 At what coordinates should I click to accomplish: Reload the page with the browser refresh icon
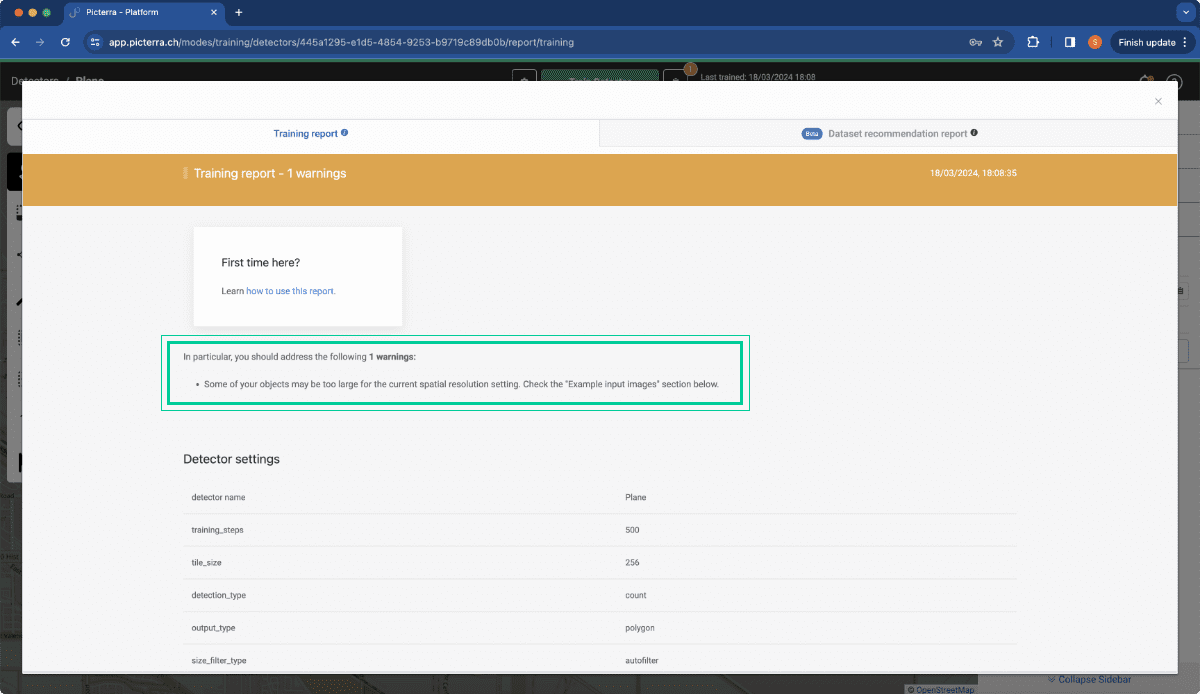click(x=65, y=42)
